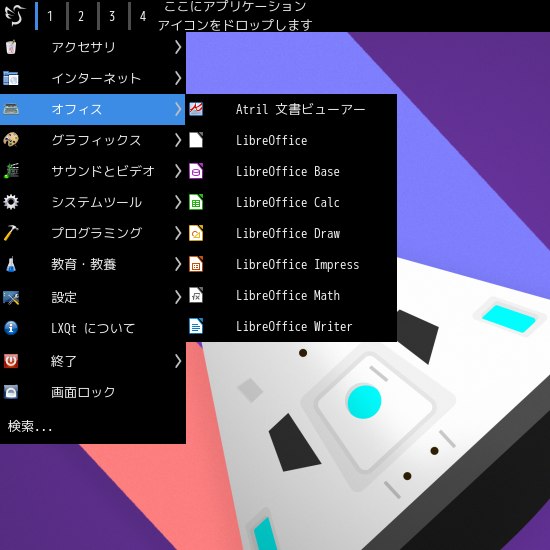Click the red power icon for 終了
The height and width of the screenshot is (550, 550).
[x=11, y=361]
